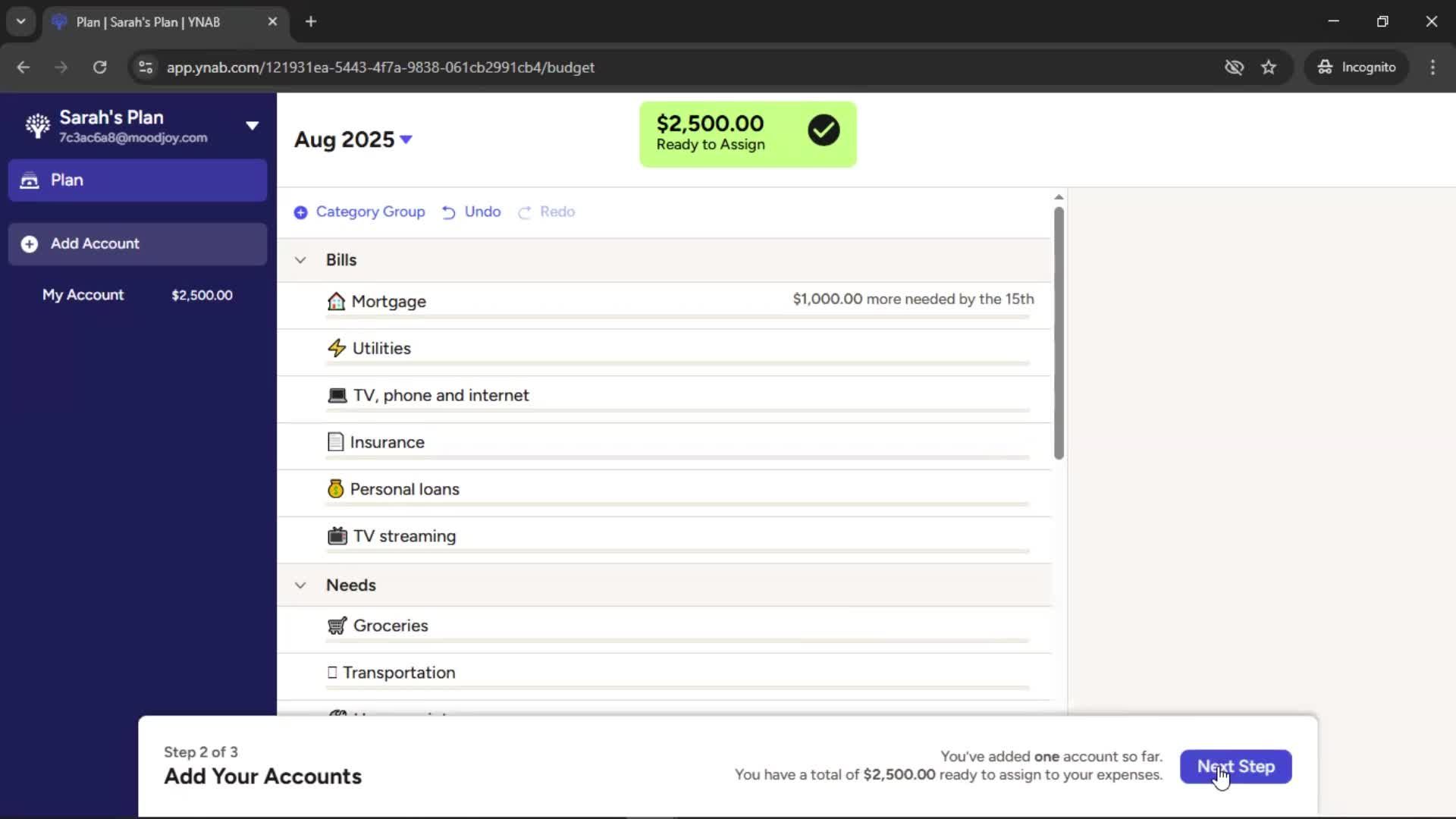Click the laptop icon for TV, phone and internet
1456x819 pixels.
(337, 395)
